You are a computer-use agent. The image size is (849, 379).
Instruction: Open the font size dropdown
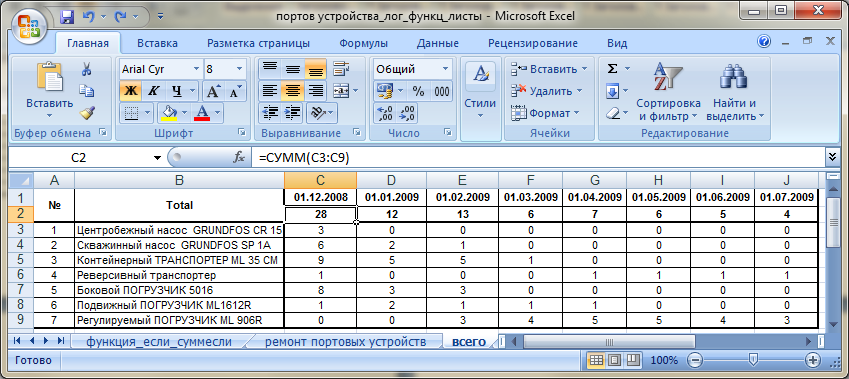[x=239, y=69]
